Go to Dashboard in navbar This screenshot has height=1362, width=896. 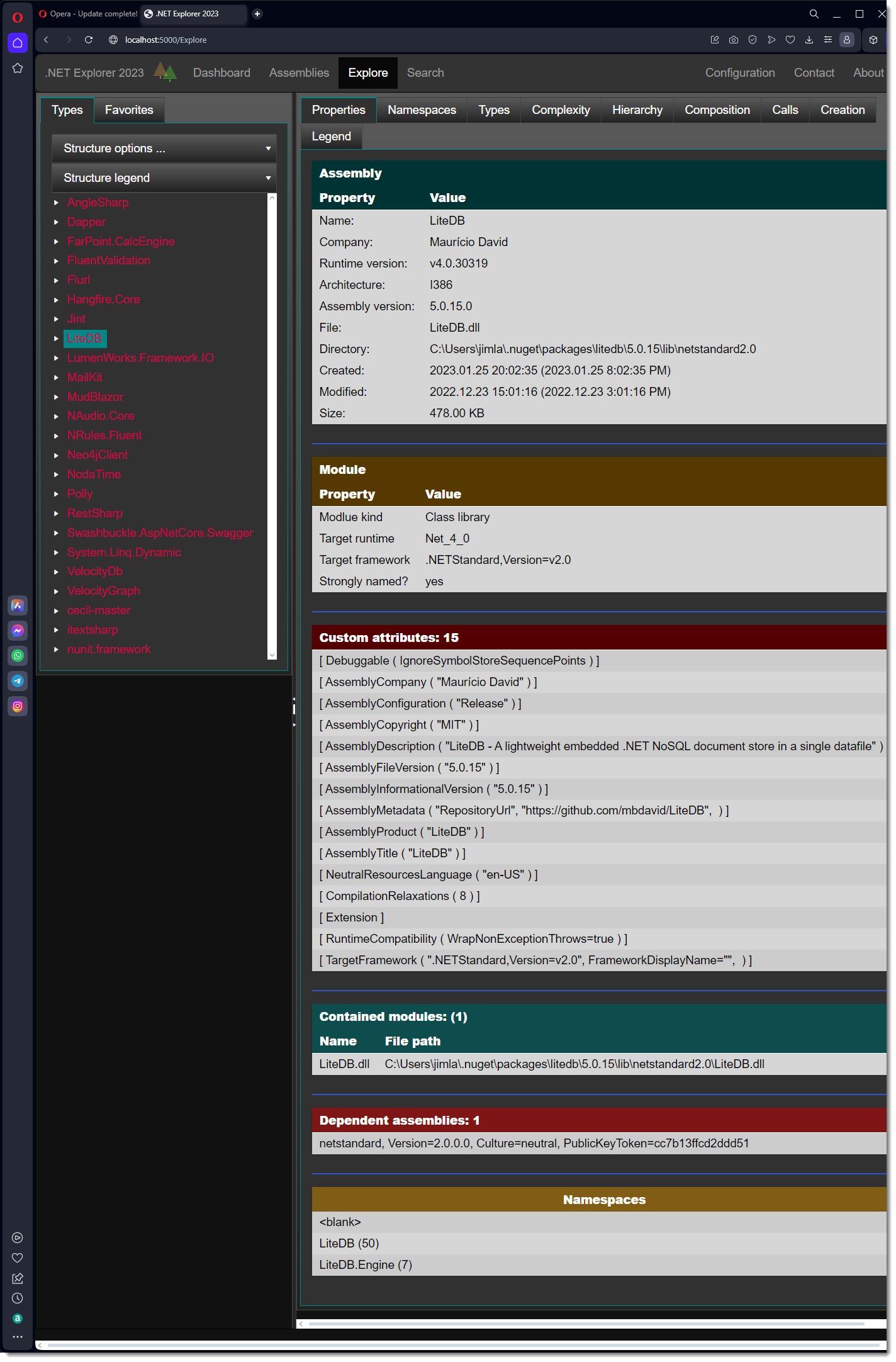221,73
